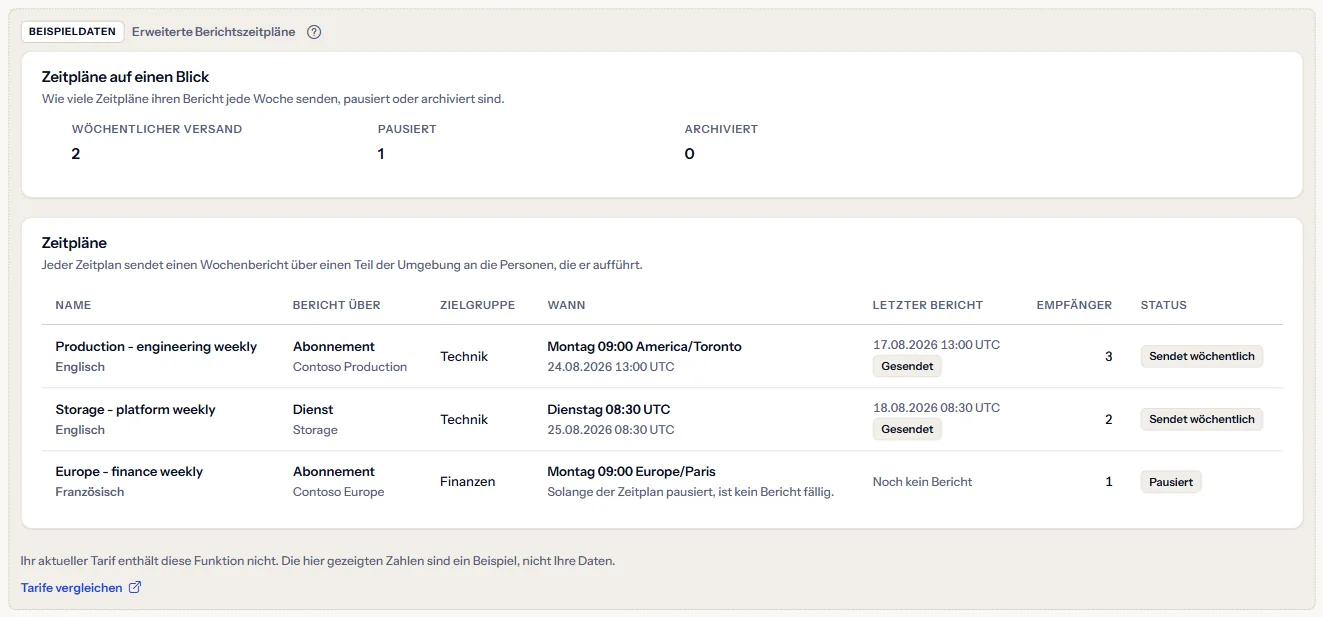Click the WÖCHENTLICHER VERSAND count 2
This screenshot has height=617, width=1323.
click(76, 154)
